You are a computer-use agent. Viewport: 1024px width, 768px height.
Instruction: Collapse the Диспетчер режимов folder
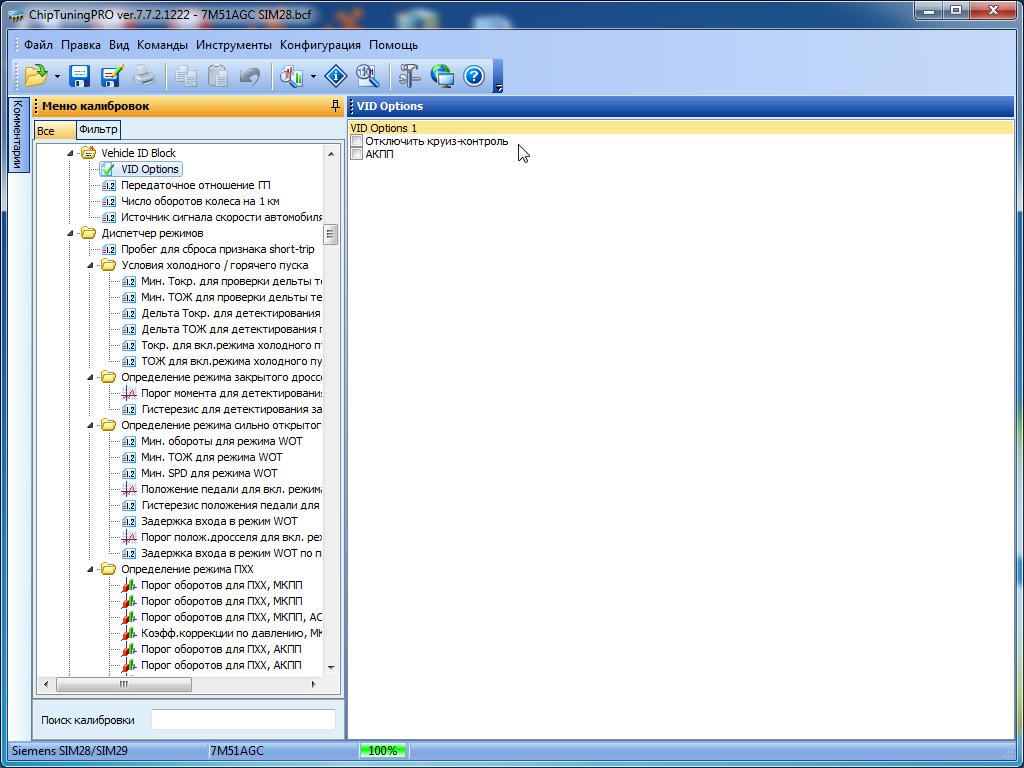tap(71, 233)
